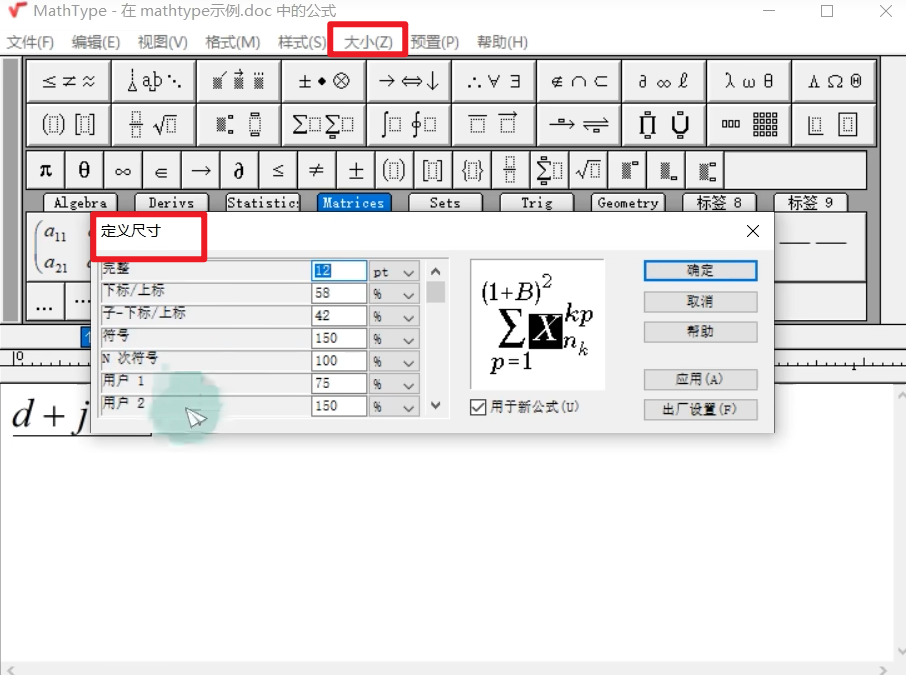Open the 样式(S) menu
This screenshot has height=675, width=906.
pos(302,42)
